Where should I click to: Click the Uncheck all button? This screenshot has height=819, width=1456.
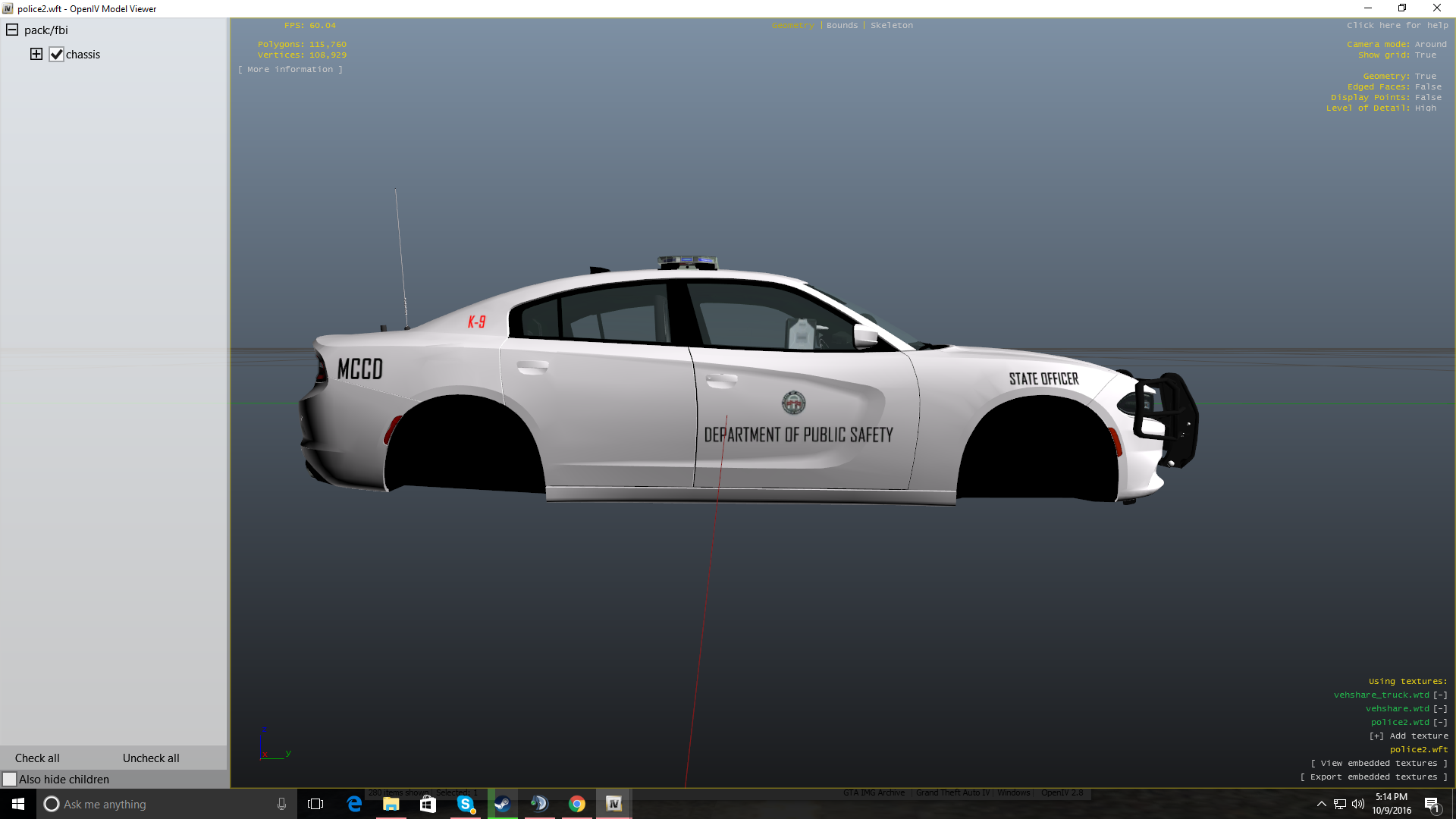point(151,758)
